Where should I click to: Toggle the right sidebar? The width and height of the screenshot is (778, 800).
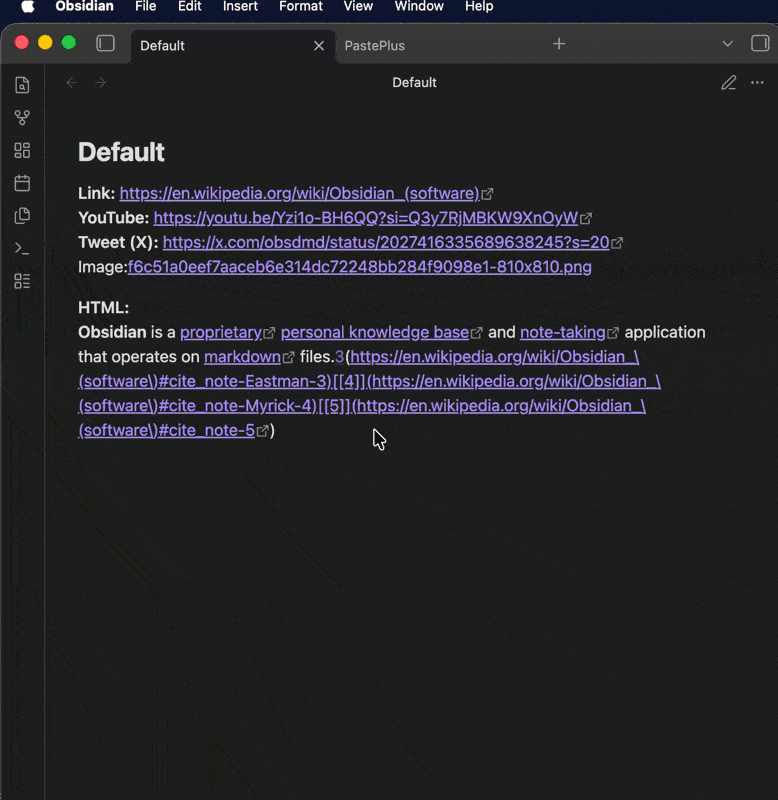(760, 43)
